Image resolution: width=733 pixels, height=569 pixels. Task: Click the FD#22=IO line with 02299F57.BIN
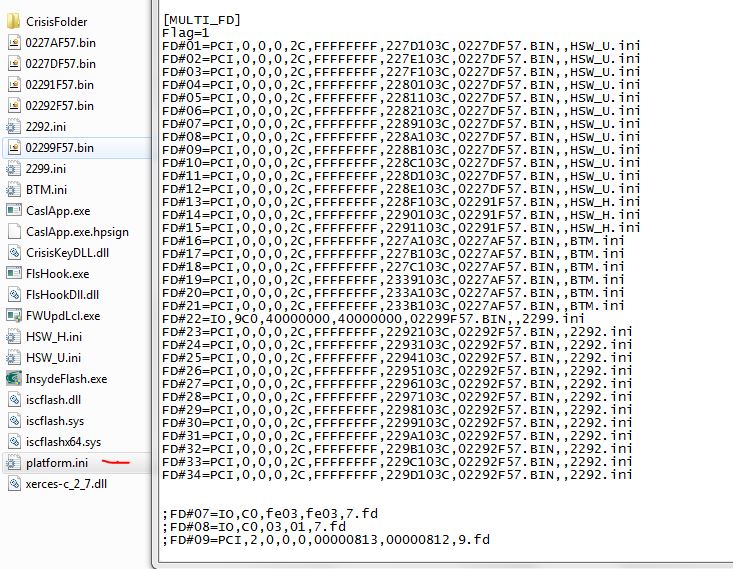point(374,319)
